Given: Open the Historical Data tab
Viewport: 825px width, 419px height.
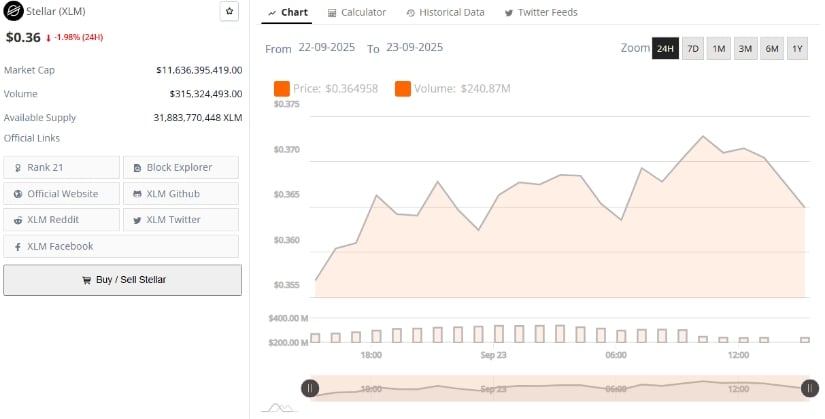Looking at the screenshot, I should [x=445, y=13].
